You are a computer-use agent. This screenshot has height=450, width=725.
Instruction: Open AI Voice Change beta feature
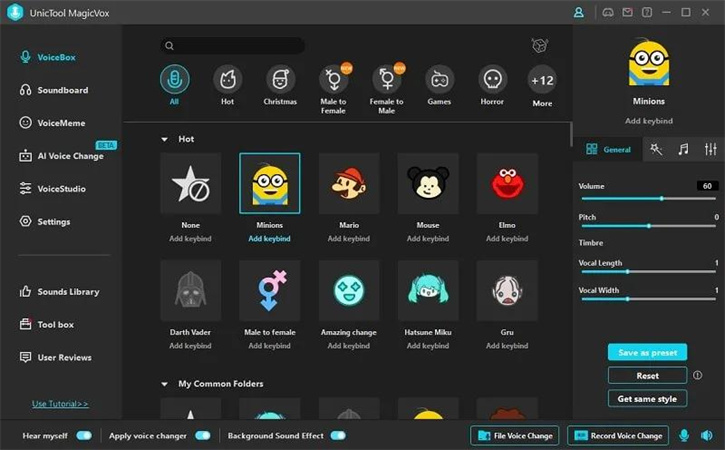click(61, 156)
